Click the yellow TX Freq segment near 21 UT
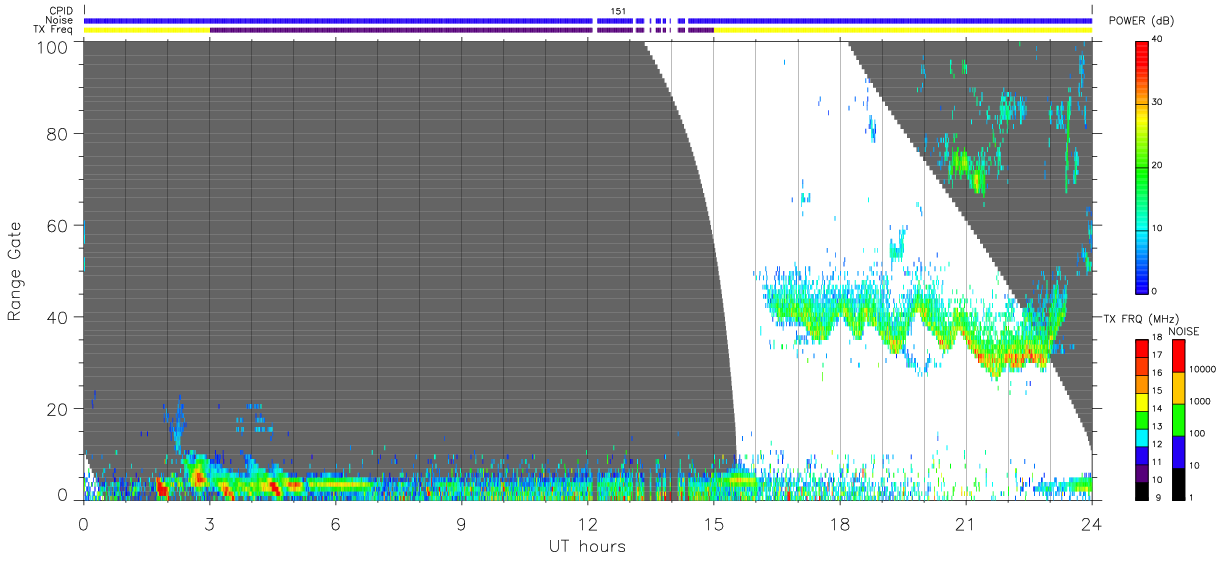 902,30
